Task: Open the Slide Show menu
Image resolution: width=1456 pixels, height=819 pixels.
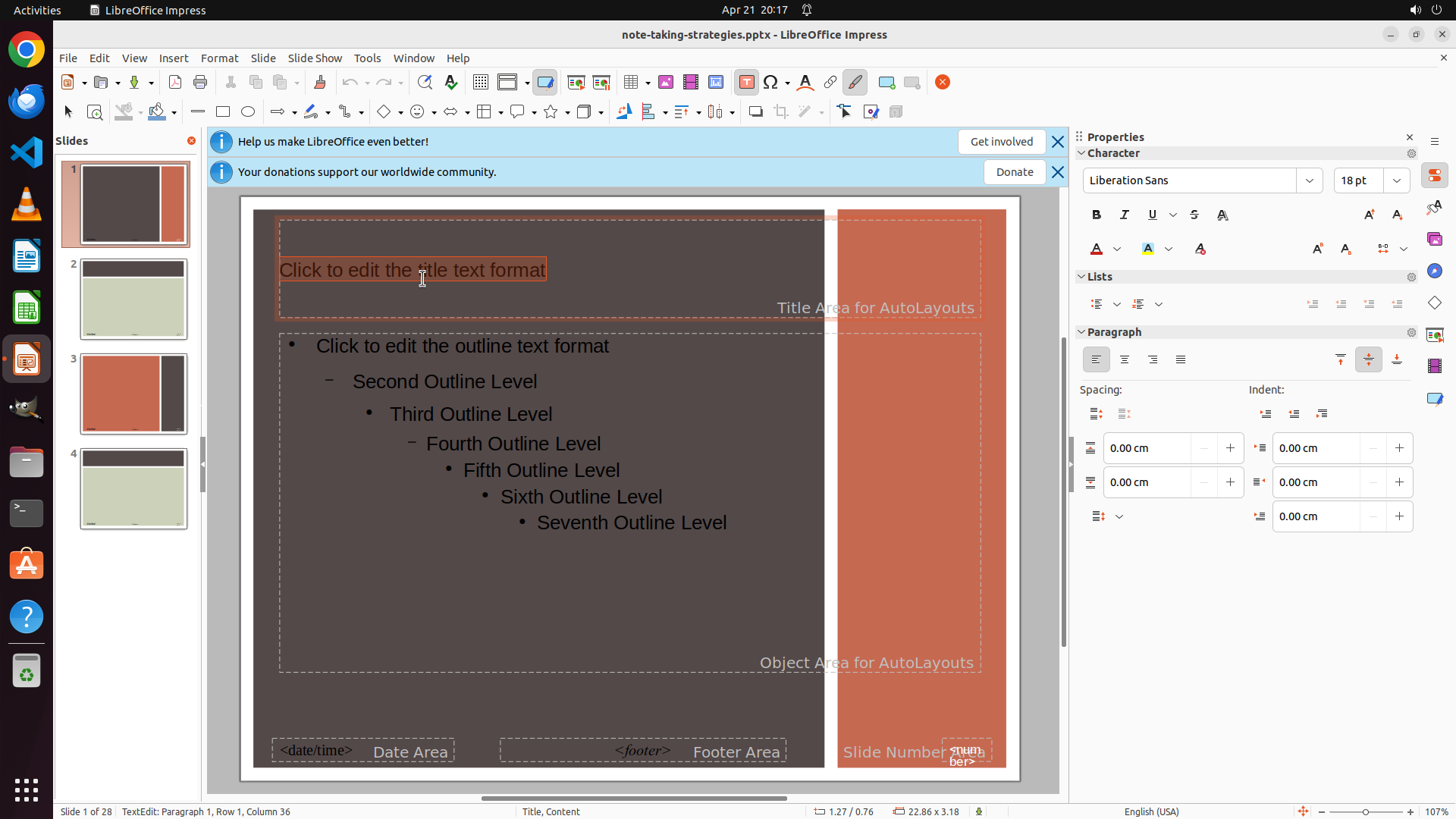Action: [x=315, y=58]
